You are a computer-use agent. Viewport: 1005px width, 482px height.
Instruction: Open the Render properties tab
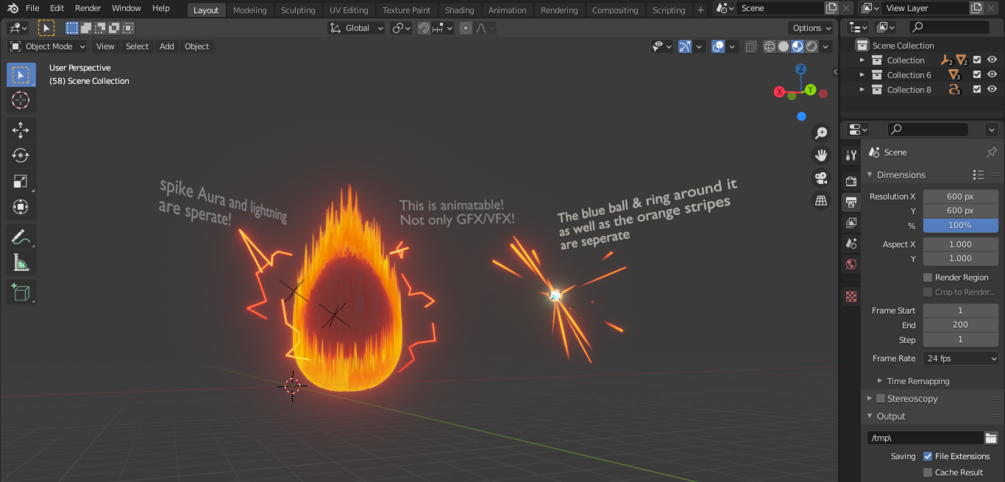click(851, 181)
